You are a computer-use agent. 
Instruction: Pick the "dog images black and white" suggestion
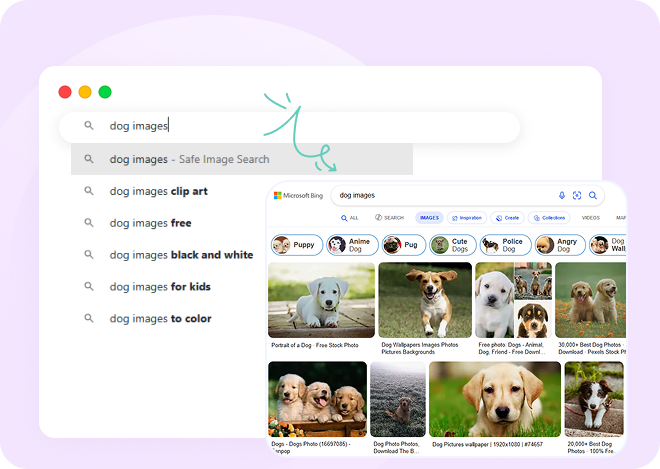[x=181, y=255]
